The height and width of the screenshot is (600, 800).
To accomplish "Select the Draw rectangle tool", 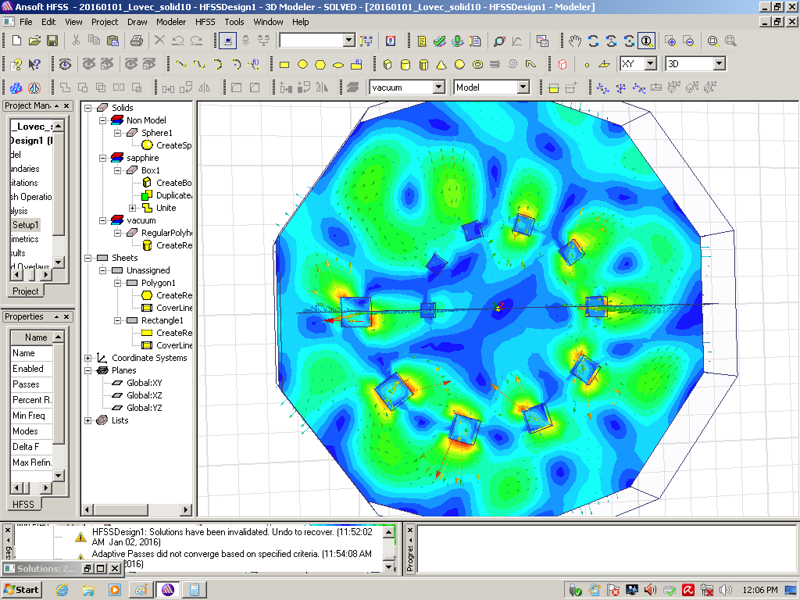I will (284, 64).
